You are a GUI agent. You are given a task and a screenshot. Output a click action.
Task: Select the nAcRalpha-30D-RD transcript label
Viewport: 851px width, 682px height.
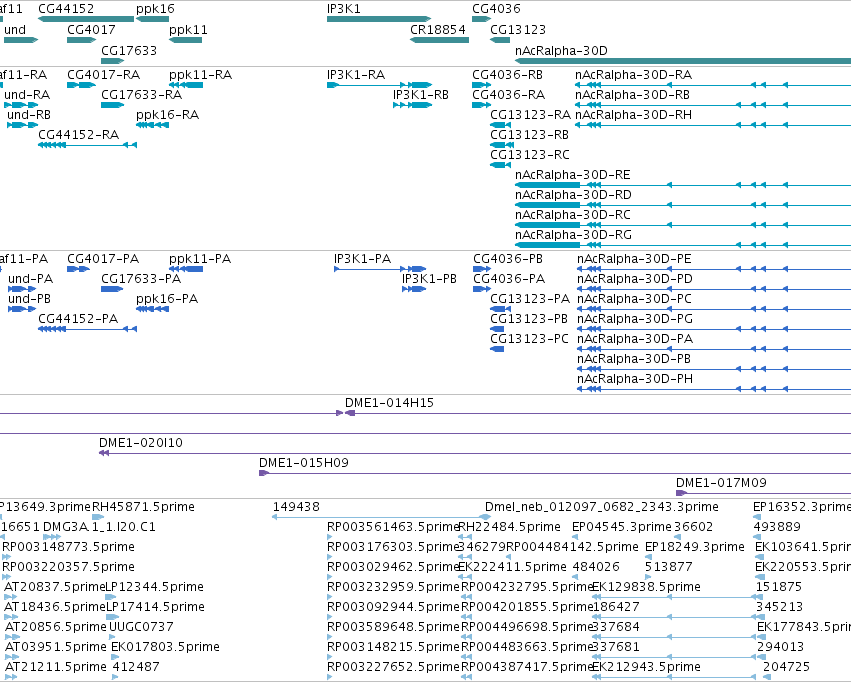573,195
